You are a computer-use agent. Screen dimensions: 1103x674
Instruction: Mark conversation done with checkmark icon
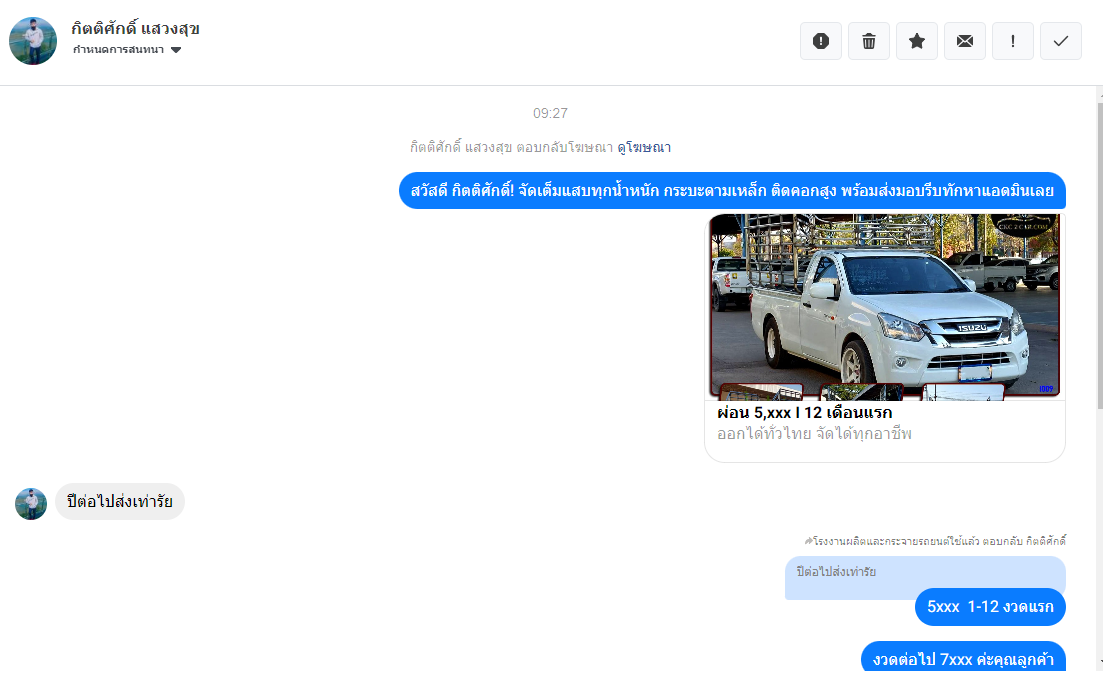pyautogui.click(x=1061, y=41)
